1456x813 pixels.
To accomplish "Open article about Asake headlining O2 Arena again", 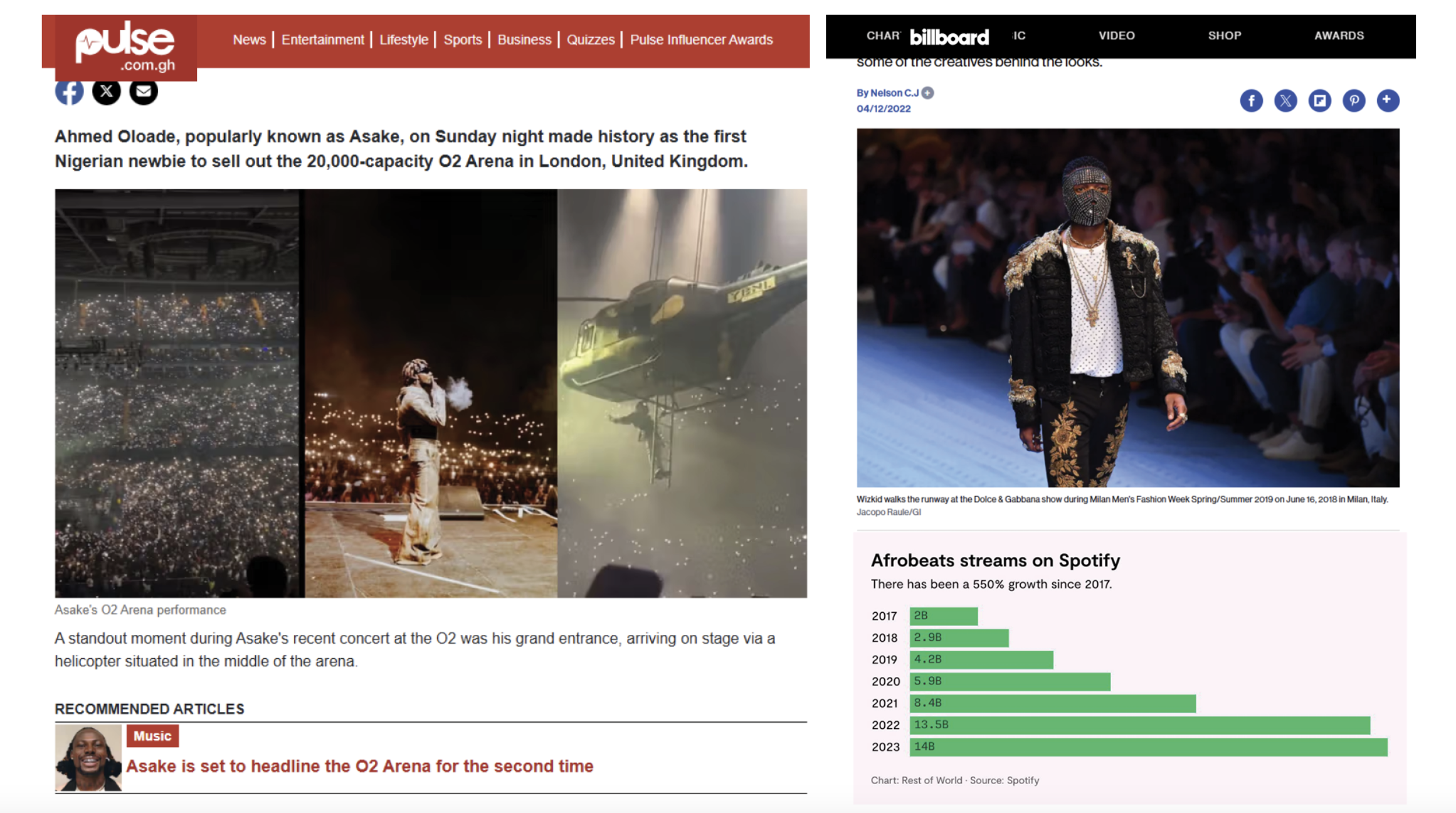I will (x=359, y=766).
